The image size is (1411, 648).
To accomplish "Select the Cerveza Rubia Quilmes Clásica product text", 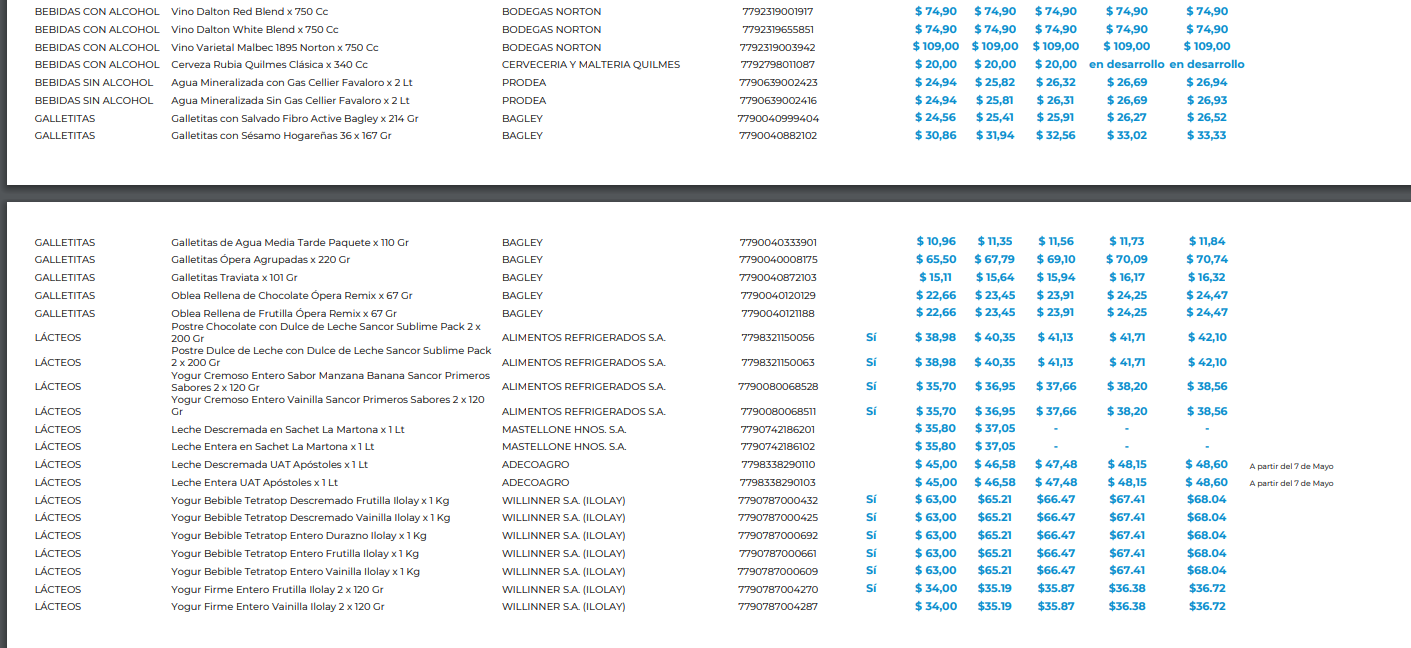I will 269,64.
